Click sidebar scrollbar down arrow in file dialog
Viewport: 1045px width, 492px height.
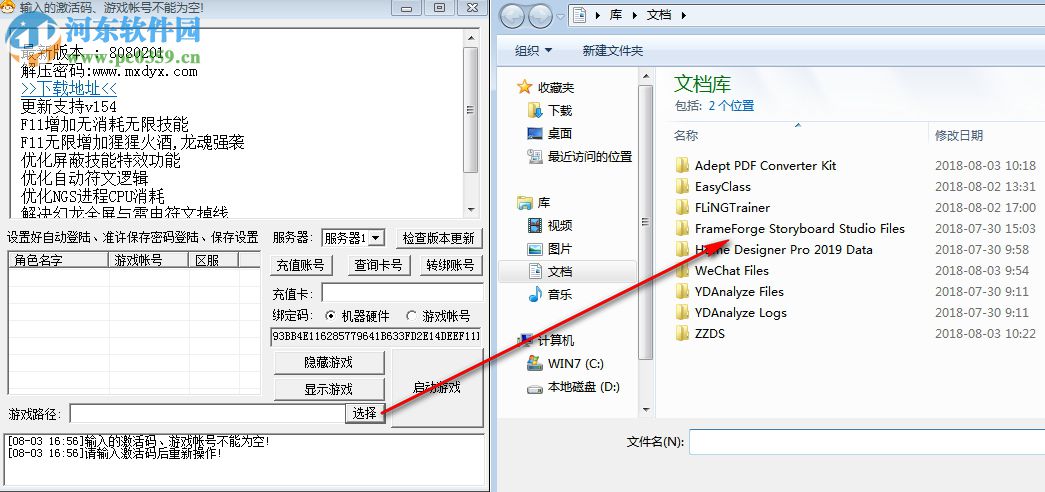(646, 410)
